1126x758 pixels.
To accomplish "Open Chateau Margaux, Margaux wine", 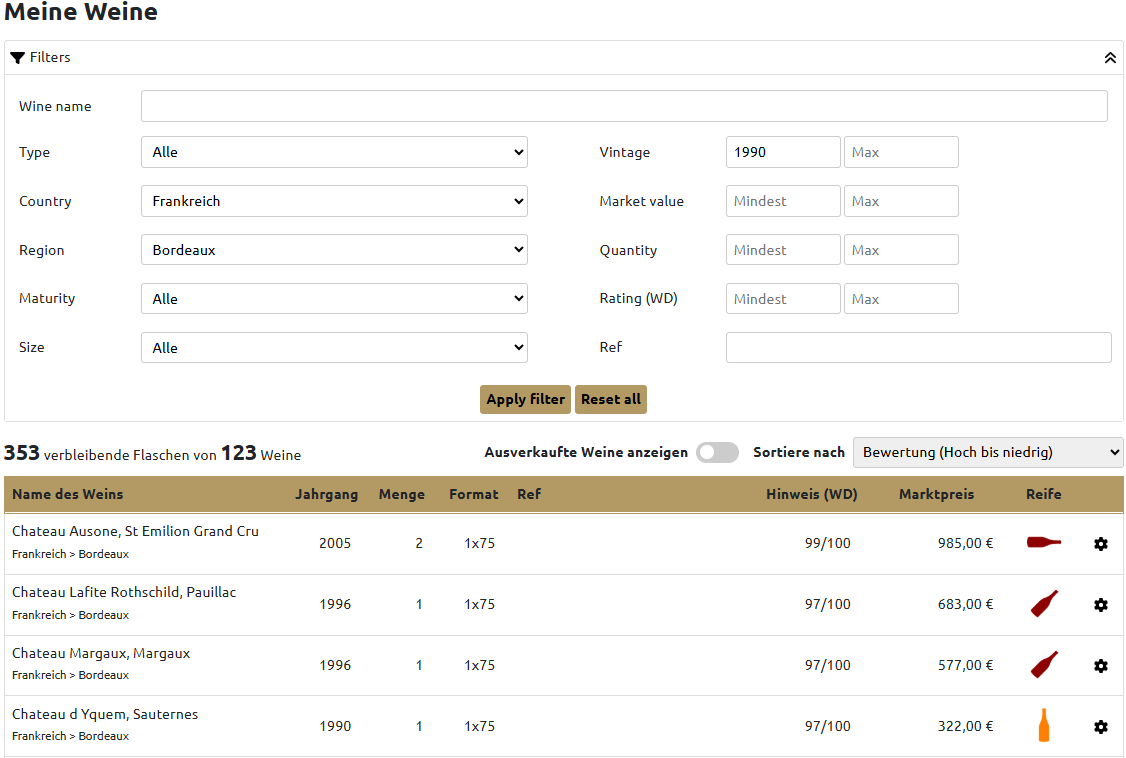I will click(x=101, y=653).
